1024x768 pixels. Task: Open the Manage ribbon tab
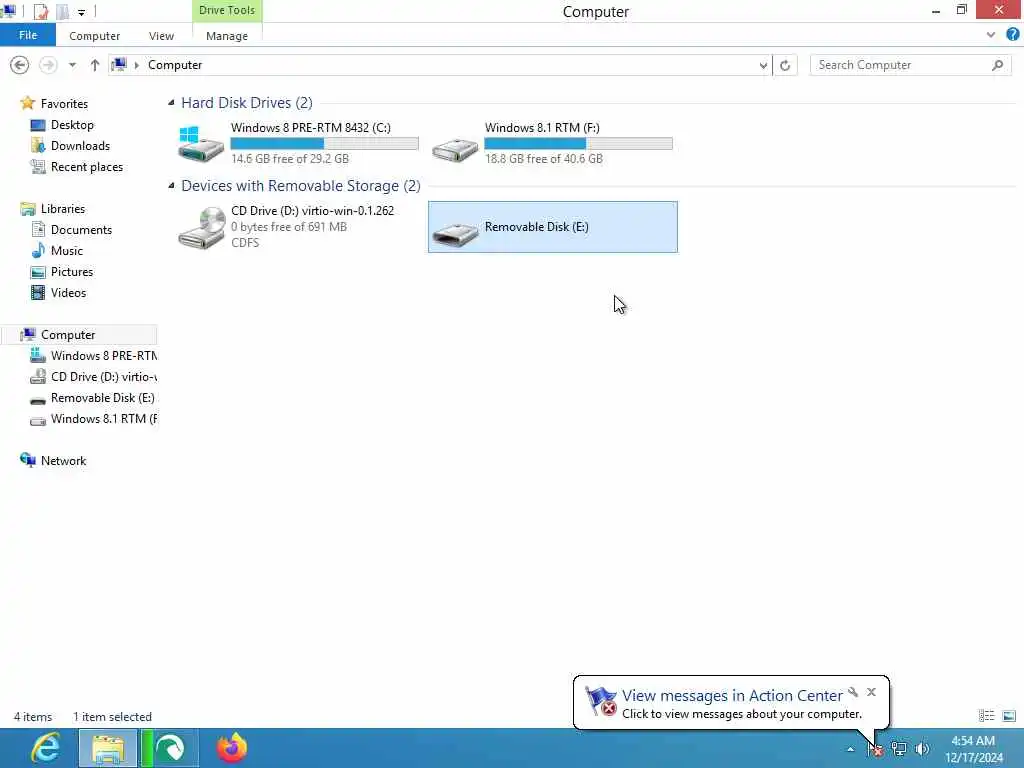click(227, 36)
